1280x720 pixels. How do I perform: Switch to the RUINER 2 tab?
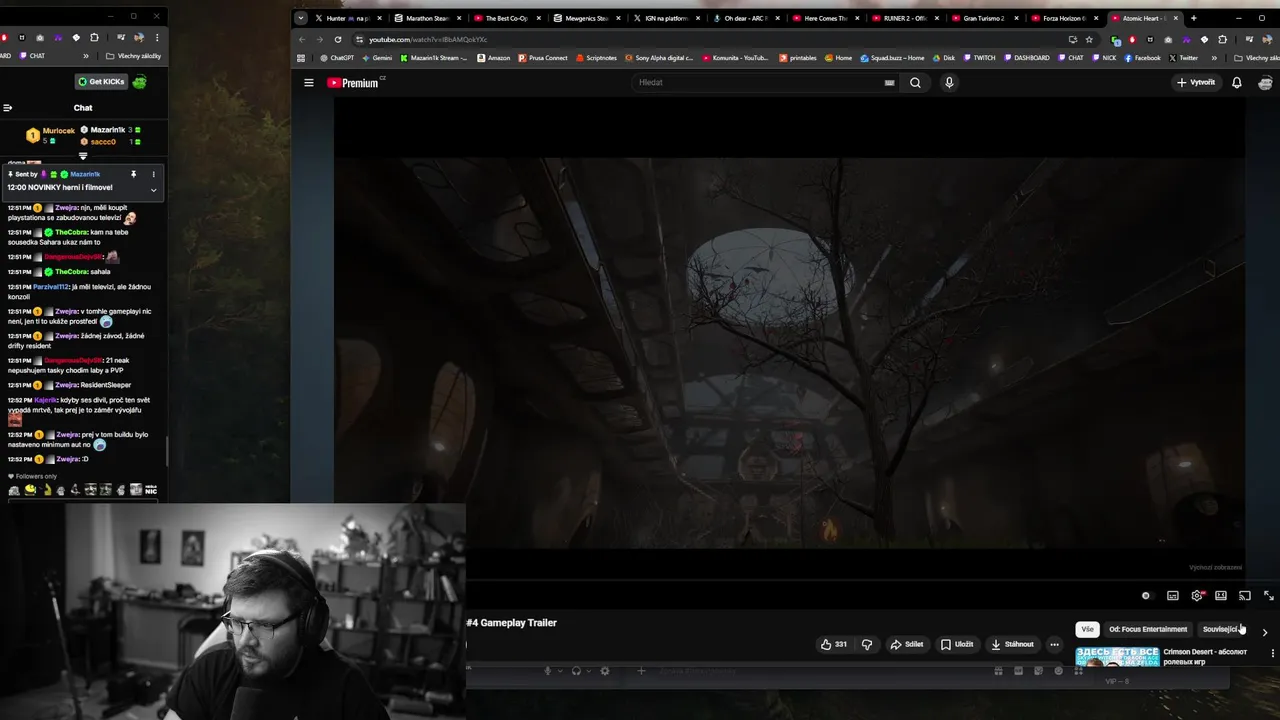904,18
